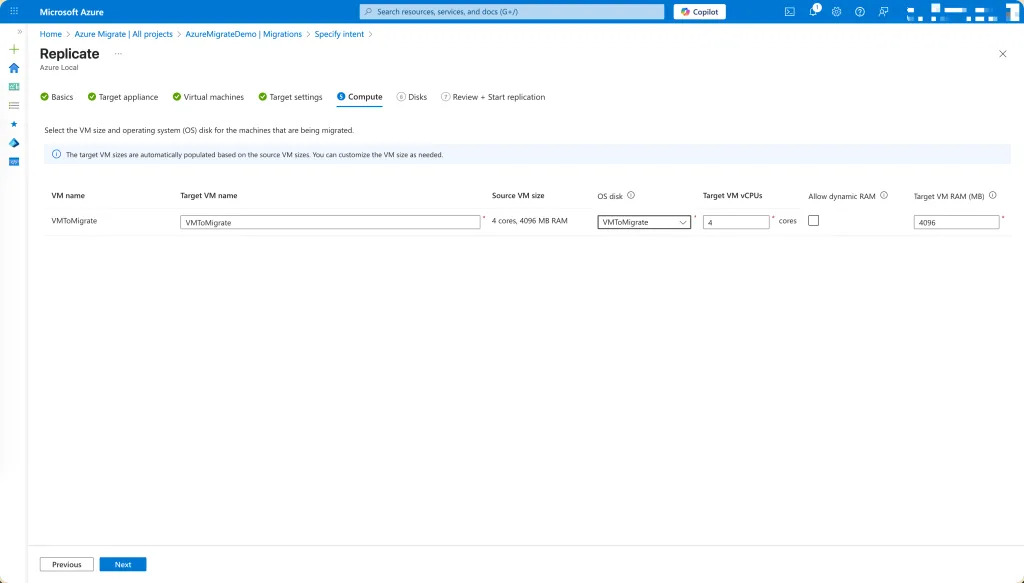The height and width of the screenshot is (583, 1024).
Task: Expand the left sidebar with the chevron
Action: coord(20,31)
